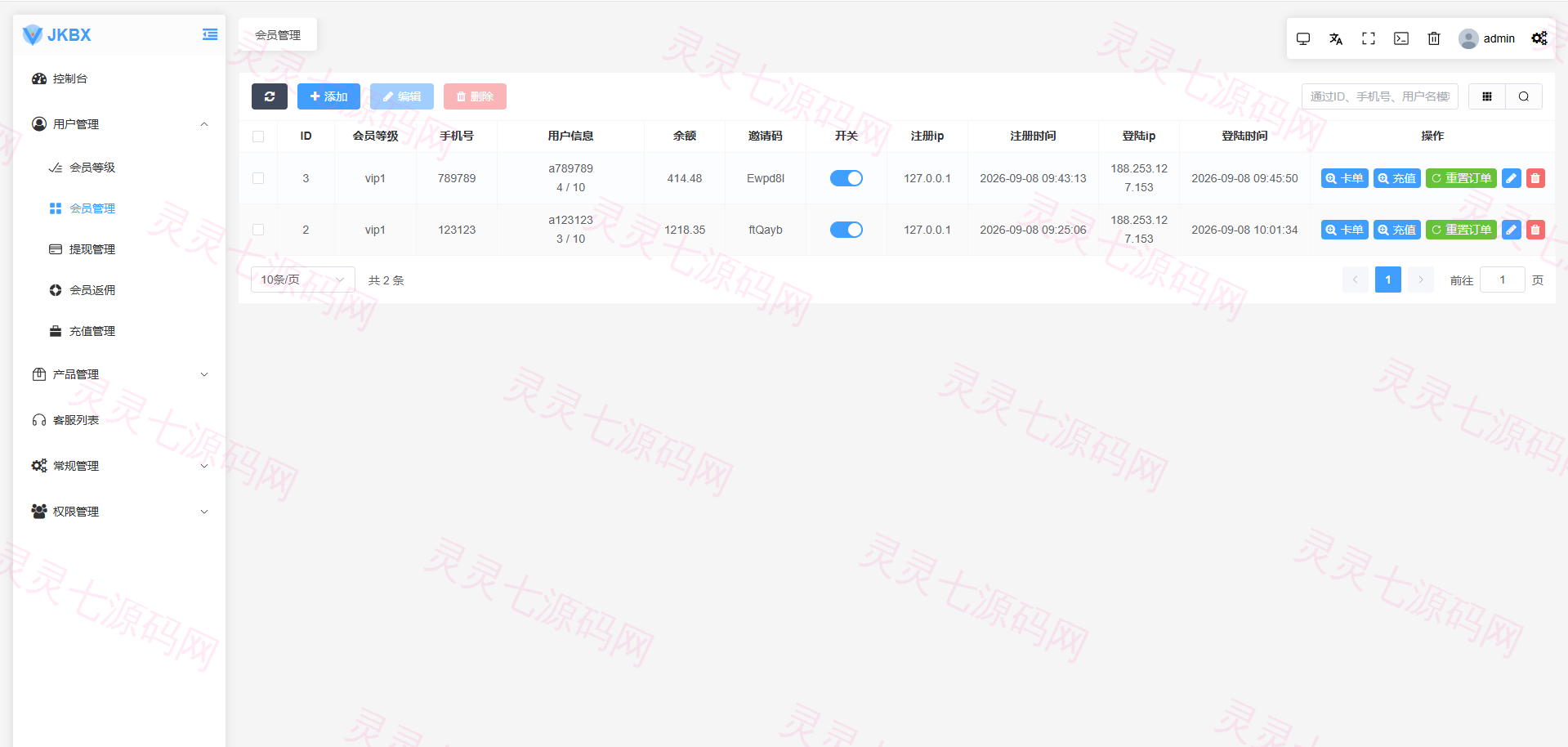Click the search magnifier button
The width and height of the screenshot is (1568, 747).
[1524, 96]
